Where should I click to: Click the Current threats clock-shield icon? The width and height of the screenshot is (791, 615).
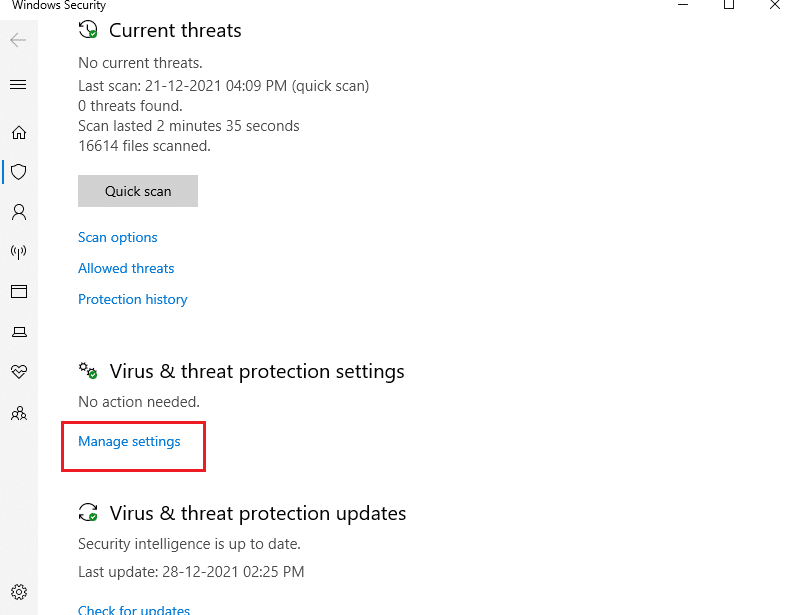click(88, 31)
